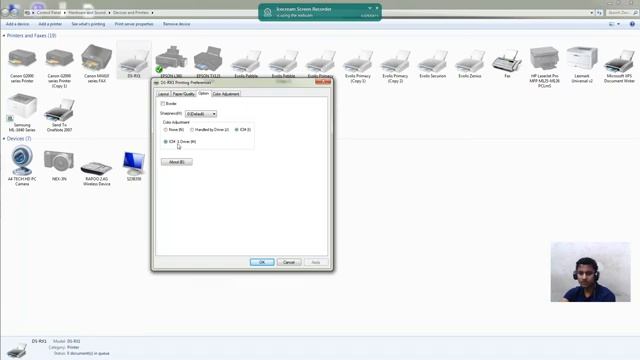Screen dimensions: 640x360
Task: Select Handled by Driver radio option
Action: coord(192,129)
